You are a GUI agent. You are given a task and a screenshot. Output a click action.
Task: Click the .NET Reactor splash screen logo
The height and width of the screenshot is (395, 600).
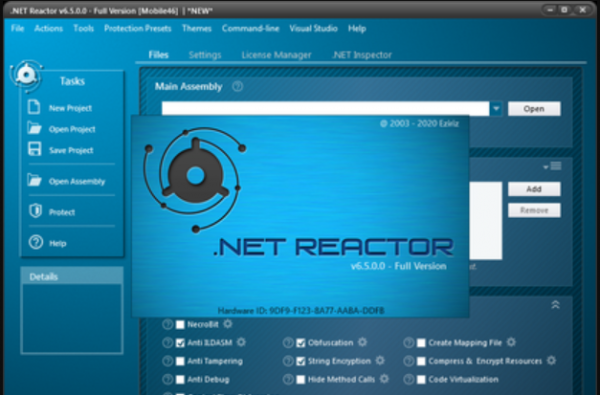[x=195, y=180]
